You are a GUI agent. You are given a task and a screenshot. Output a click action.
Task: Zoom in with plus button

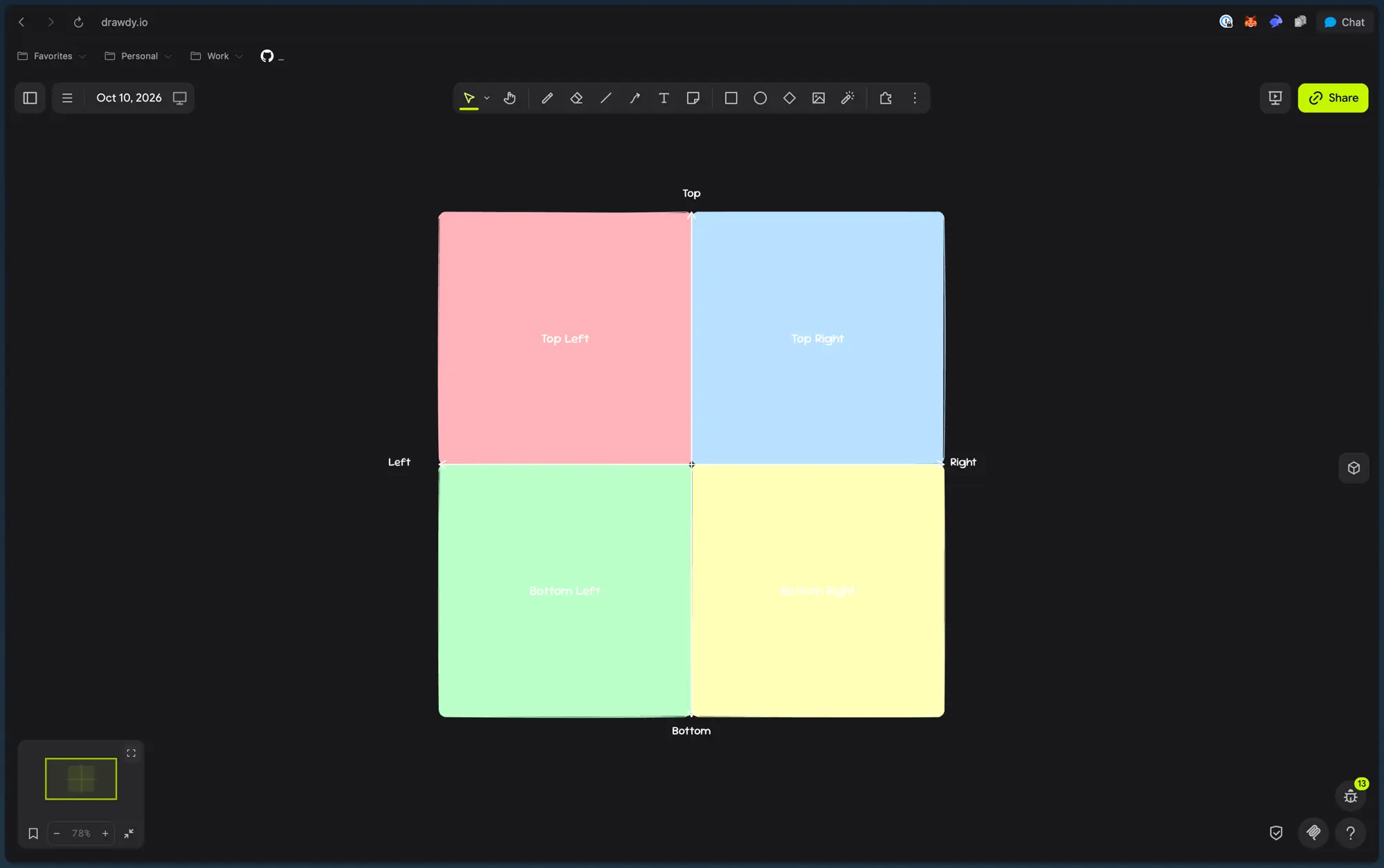[105, 833]
